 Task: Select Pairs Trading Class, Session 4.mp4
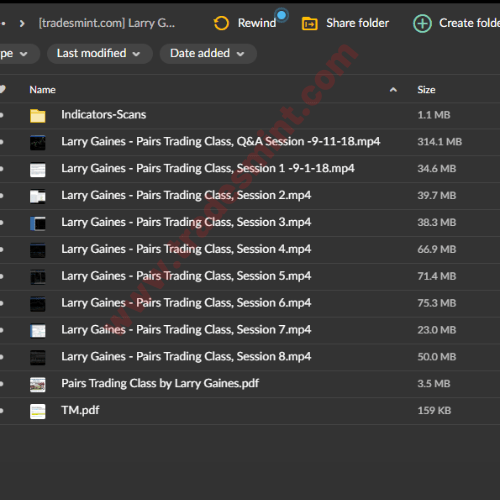pyautogui.click(x=186, y=249)
